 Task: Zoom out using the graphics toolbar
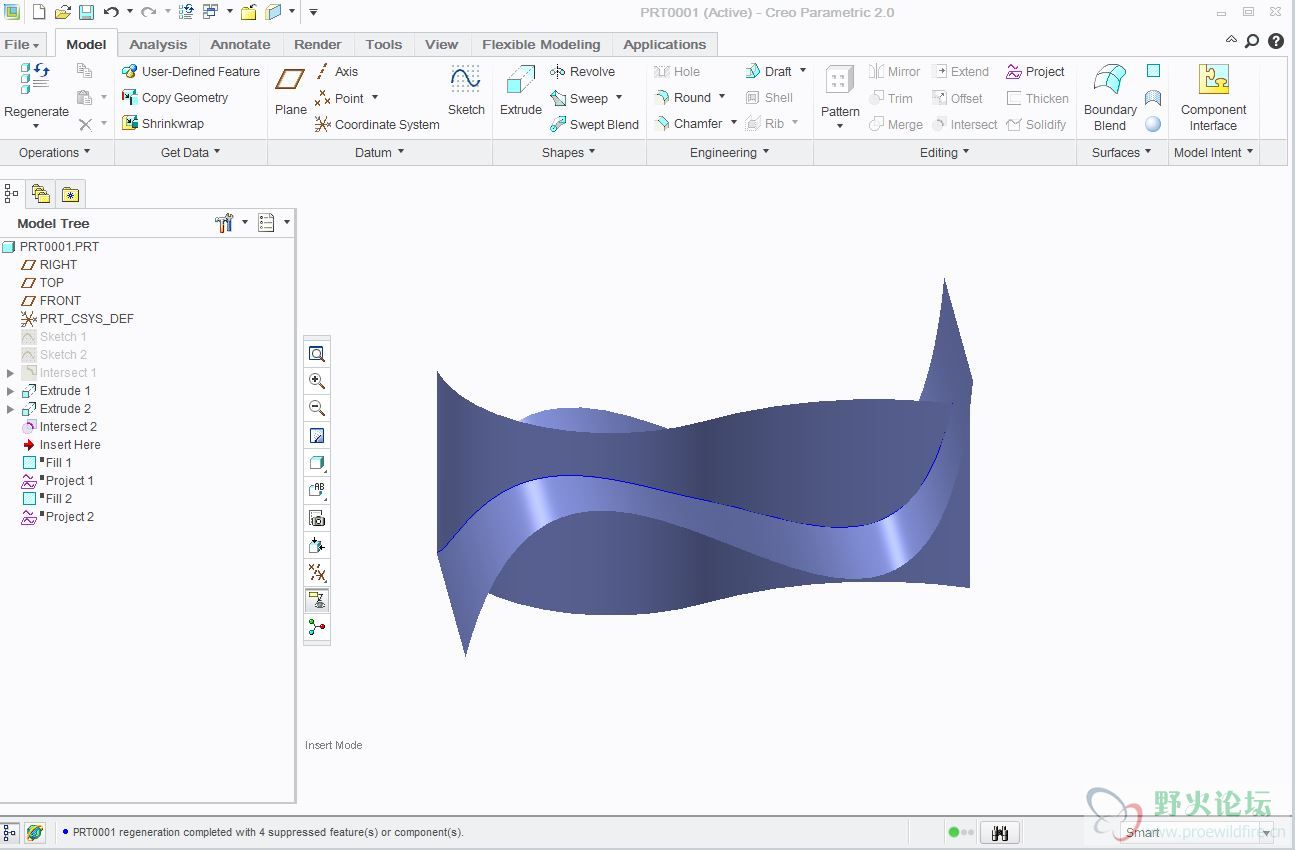[x=317, y=408]
